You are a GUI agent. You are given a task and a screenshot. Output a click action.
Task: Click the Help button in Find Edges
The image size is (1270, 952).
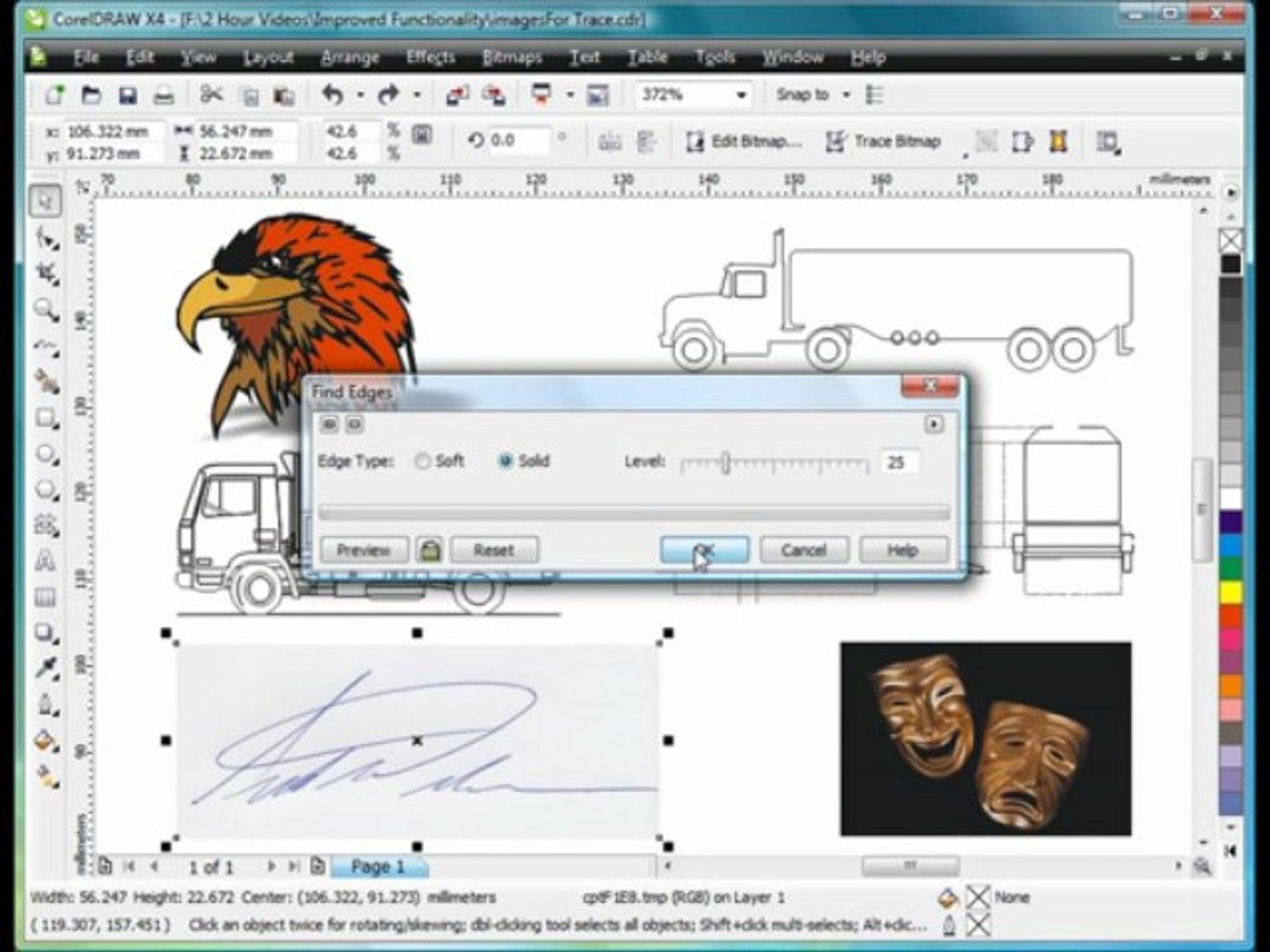903,550
